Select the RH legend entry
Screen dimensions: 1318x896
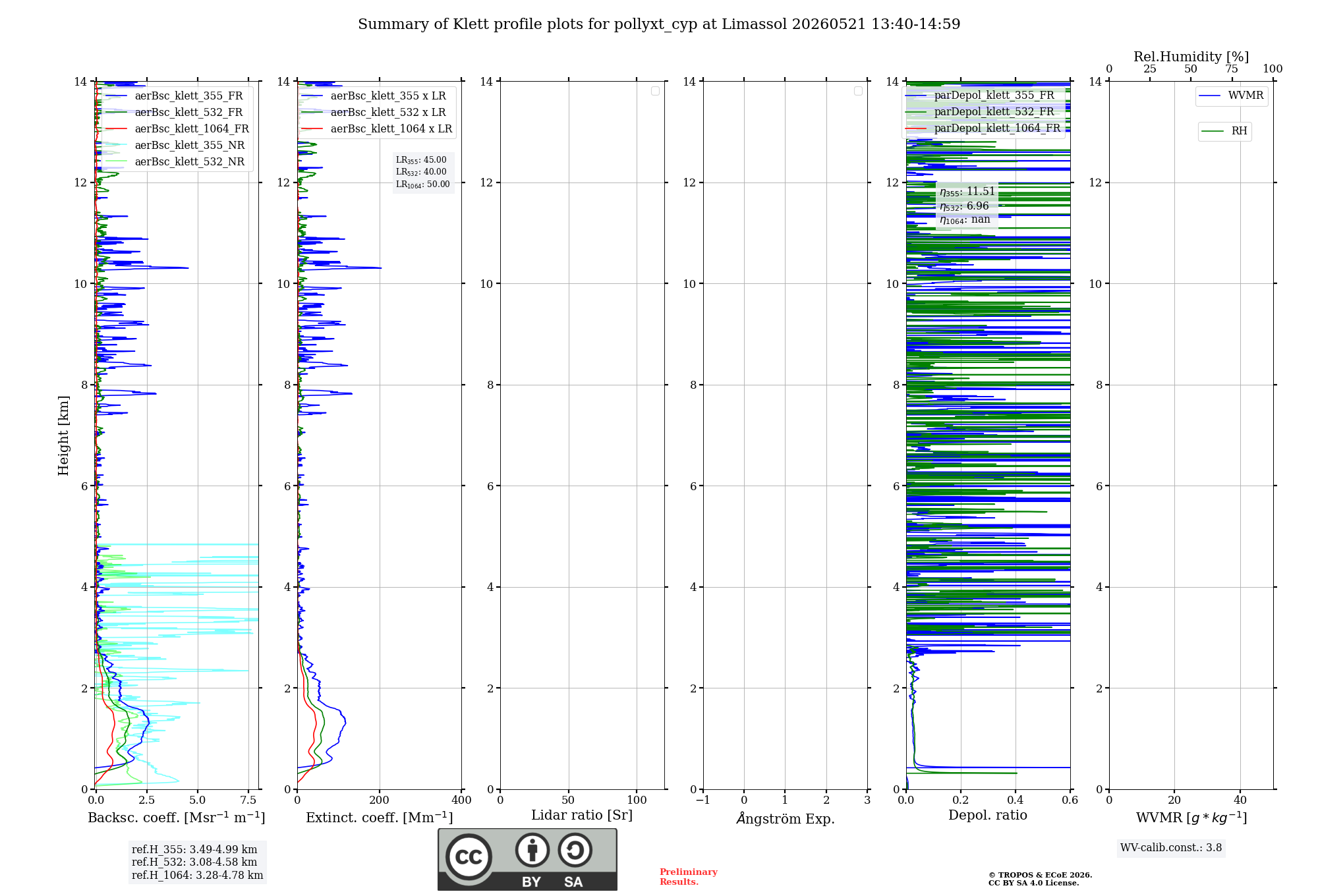[x=1224, y=131]
